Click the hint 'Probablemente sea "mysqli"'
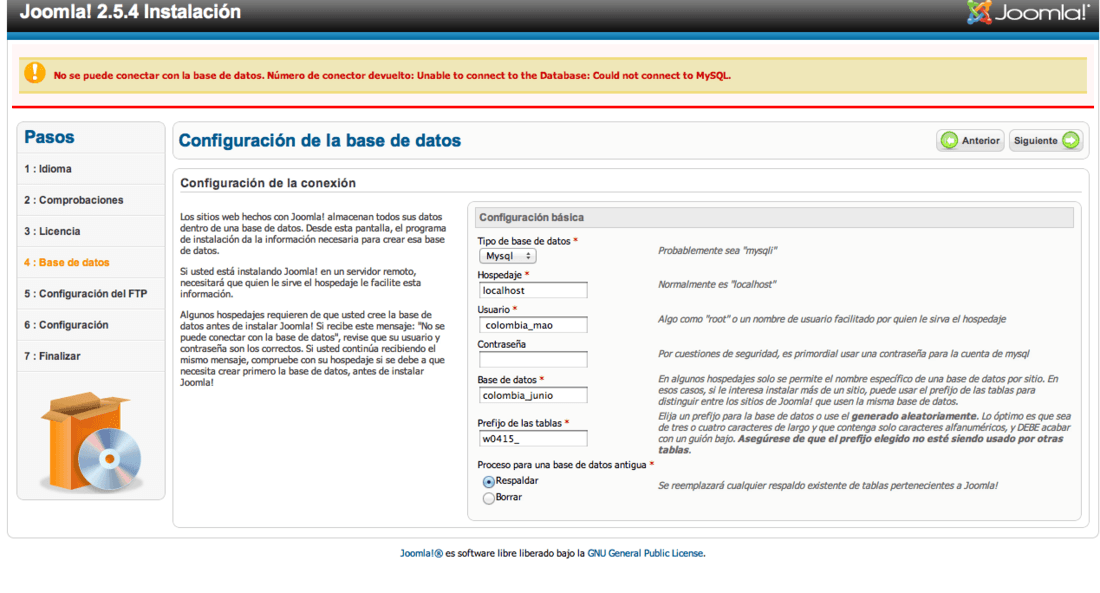This screenshot has width=1100, height=593. click(x=717, y=251)
